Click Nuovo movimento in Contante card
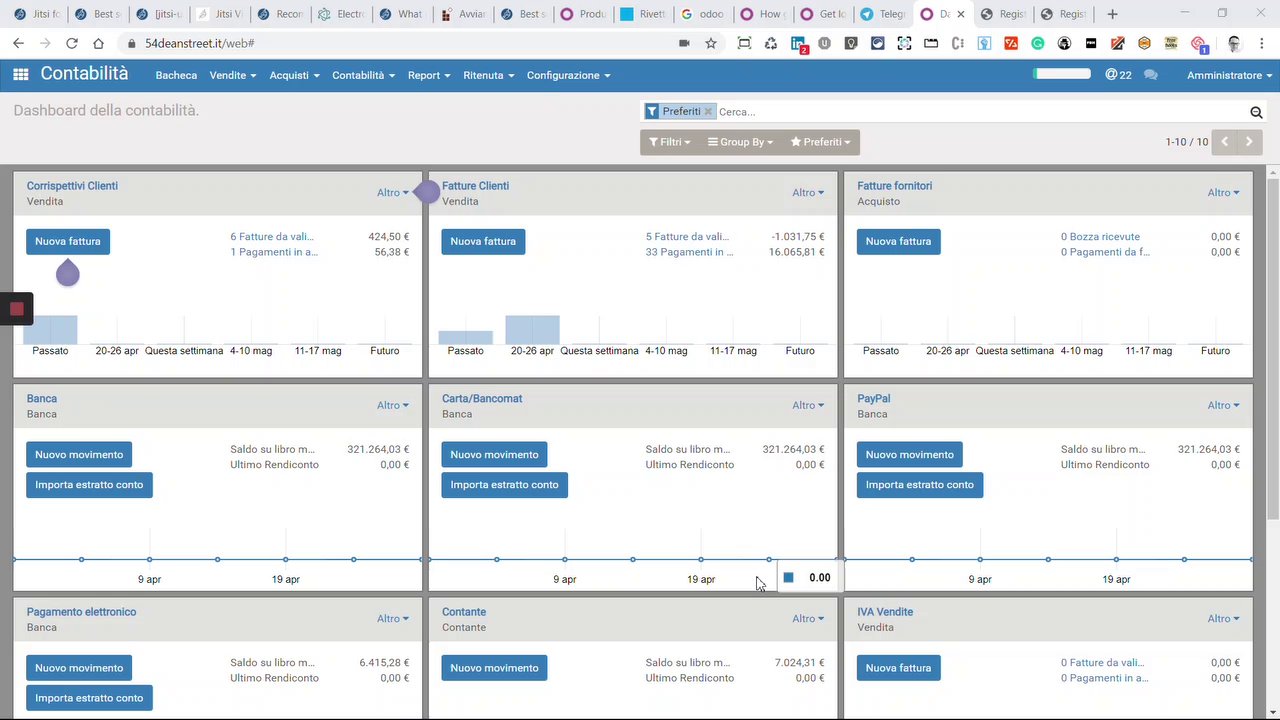The width and height of the screenshot is (1280, 720). click(x=494, y=668)
